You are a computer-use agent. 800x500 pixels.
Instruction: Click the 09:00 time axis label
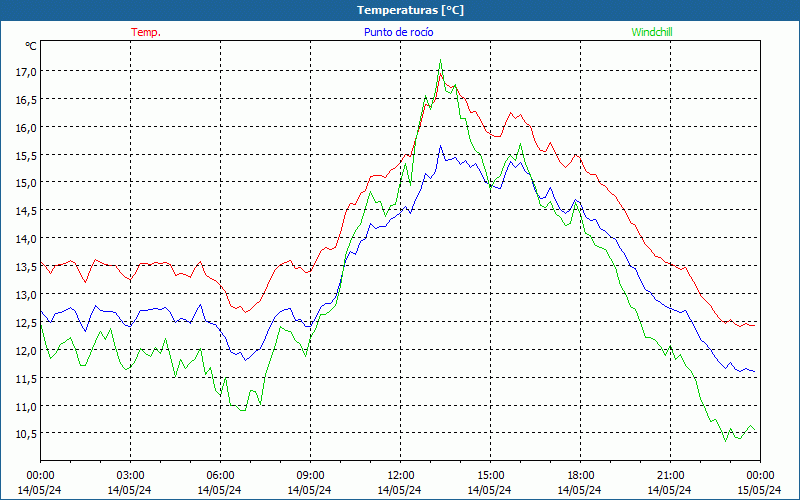click(x=310, y=475)
